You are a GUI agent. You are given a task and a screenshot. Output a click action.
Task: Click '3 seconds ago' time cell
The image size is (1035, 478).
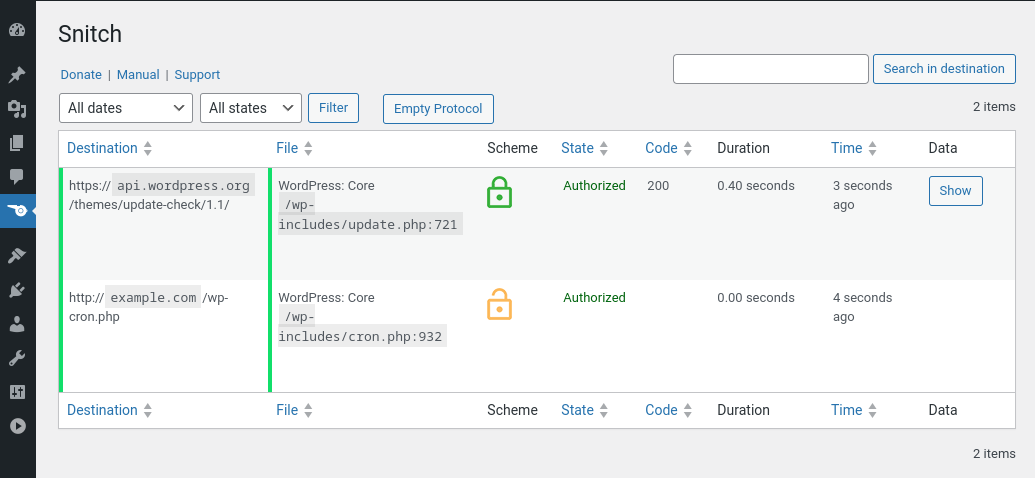click(863, 195)
